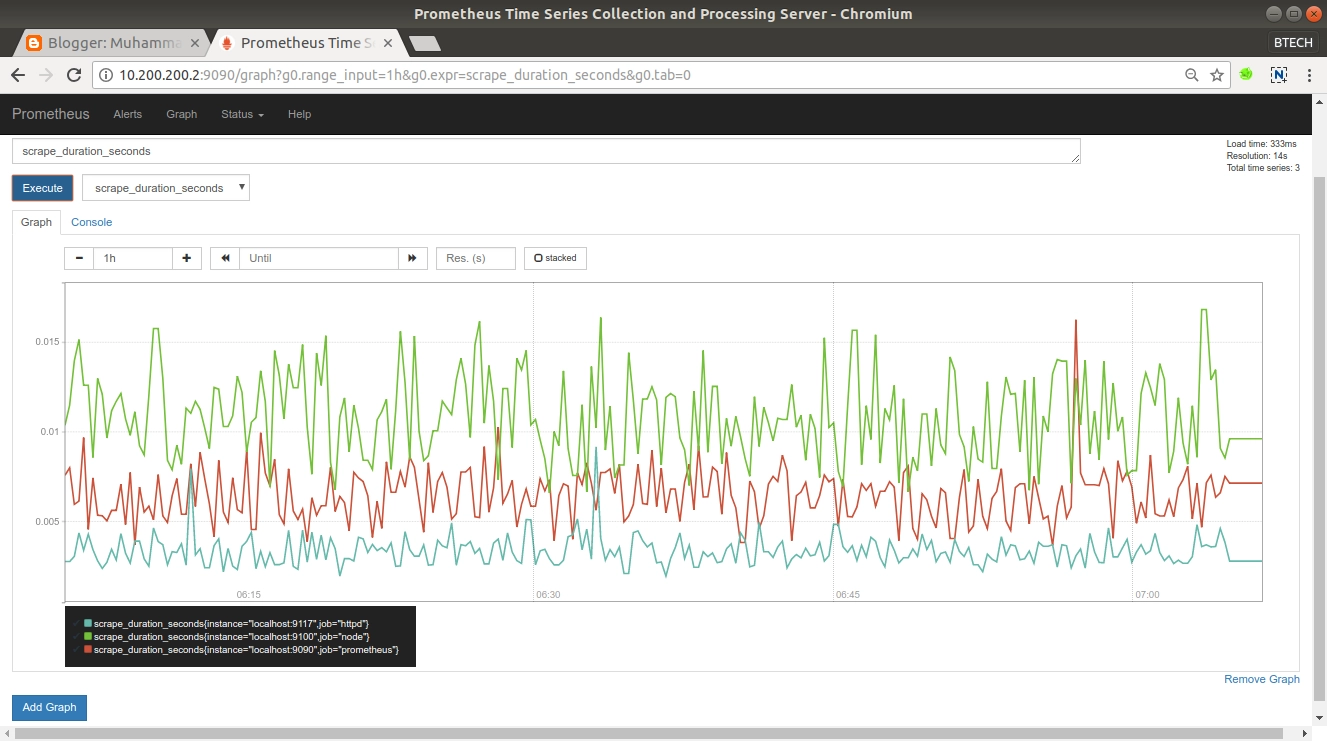Click the Prometheus flame favicon on tab
1327x741 pixels.
(x=226, y=43)
